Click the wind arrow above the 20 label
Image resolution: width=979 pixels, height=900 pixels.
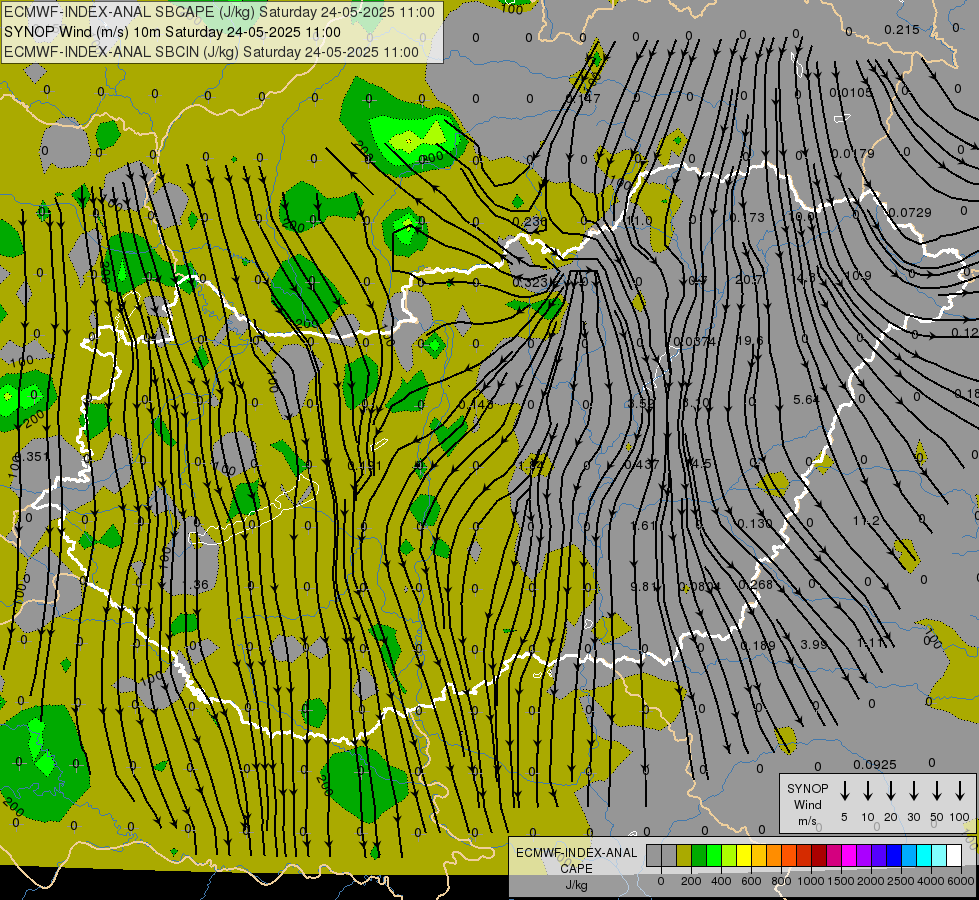891,790
